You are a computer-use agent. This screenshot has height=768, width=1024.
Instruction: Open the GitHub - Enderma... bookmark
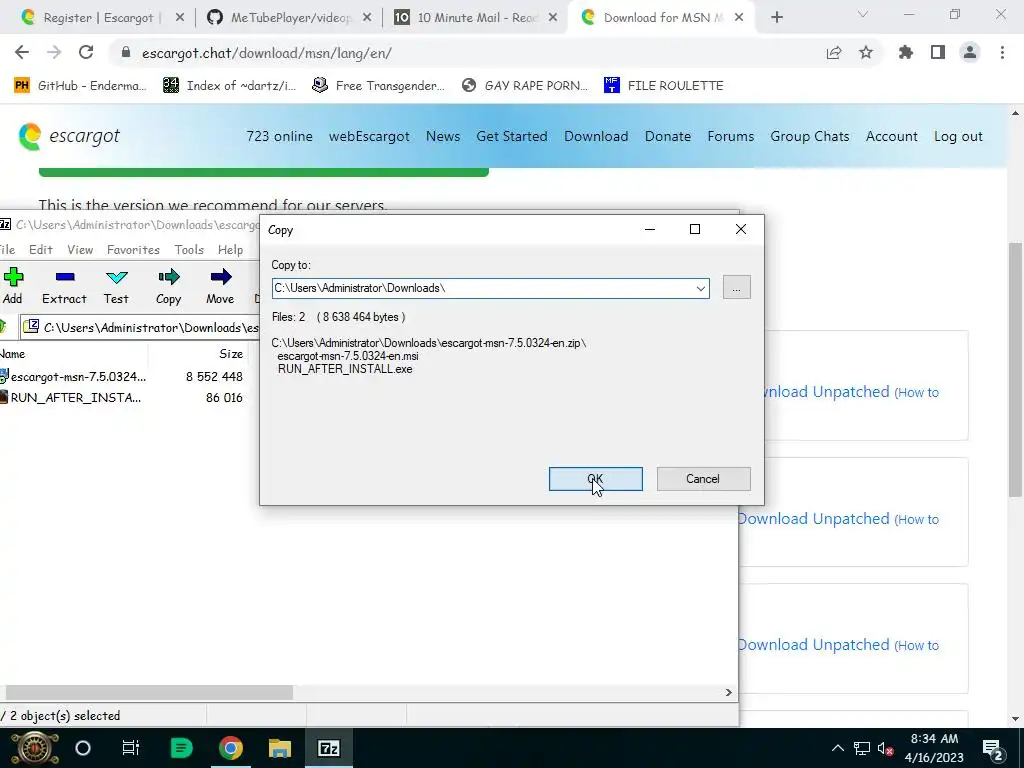80,86
